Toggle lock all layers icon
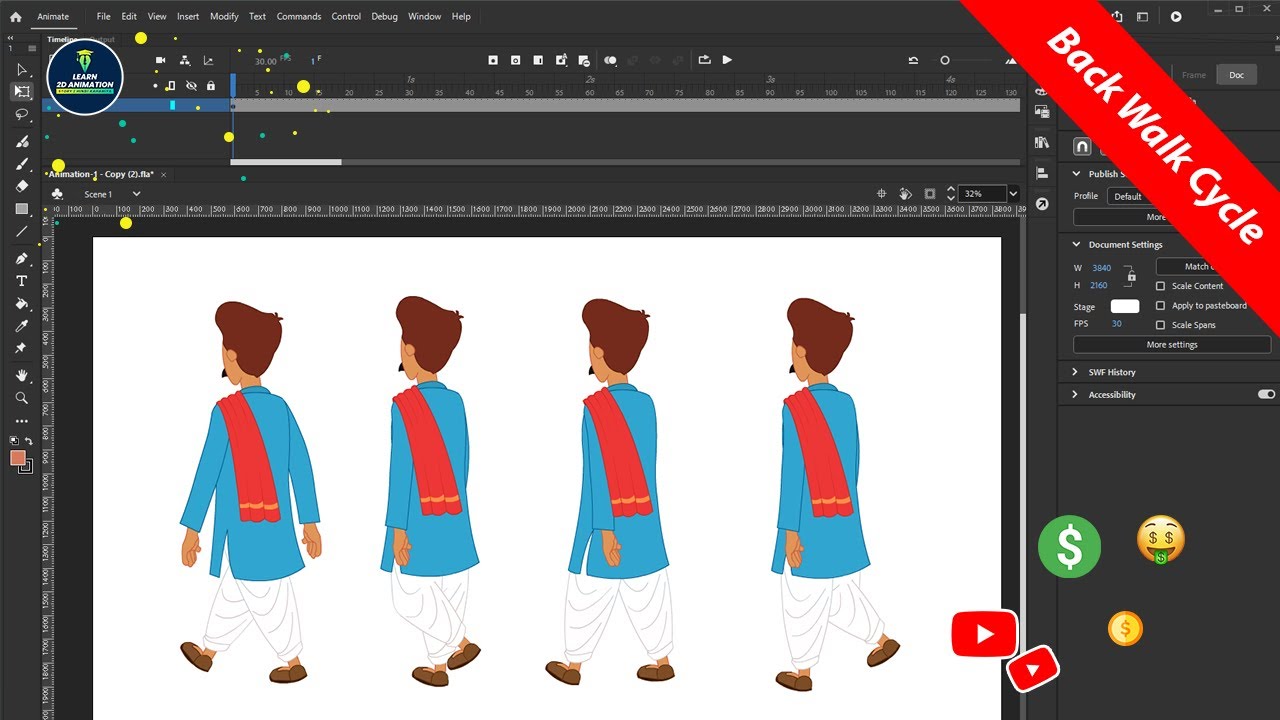This screenshot has width=1280, height=720. 210,86
